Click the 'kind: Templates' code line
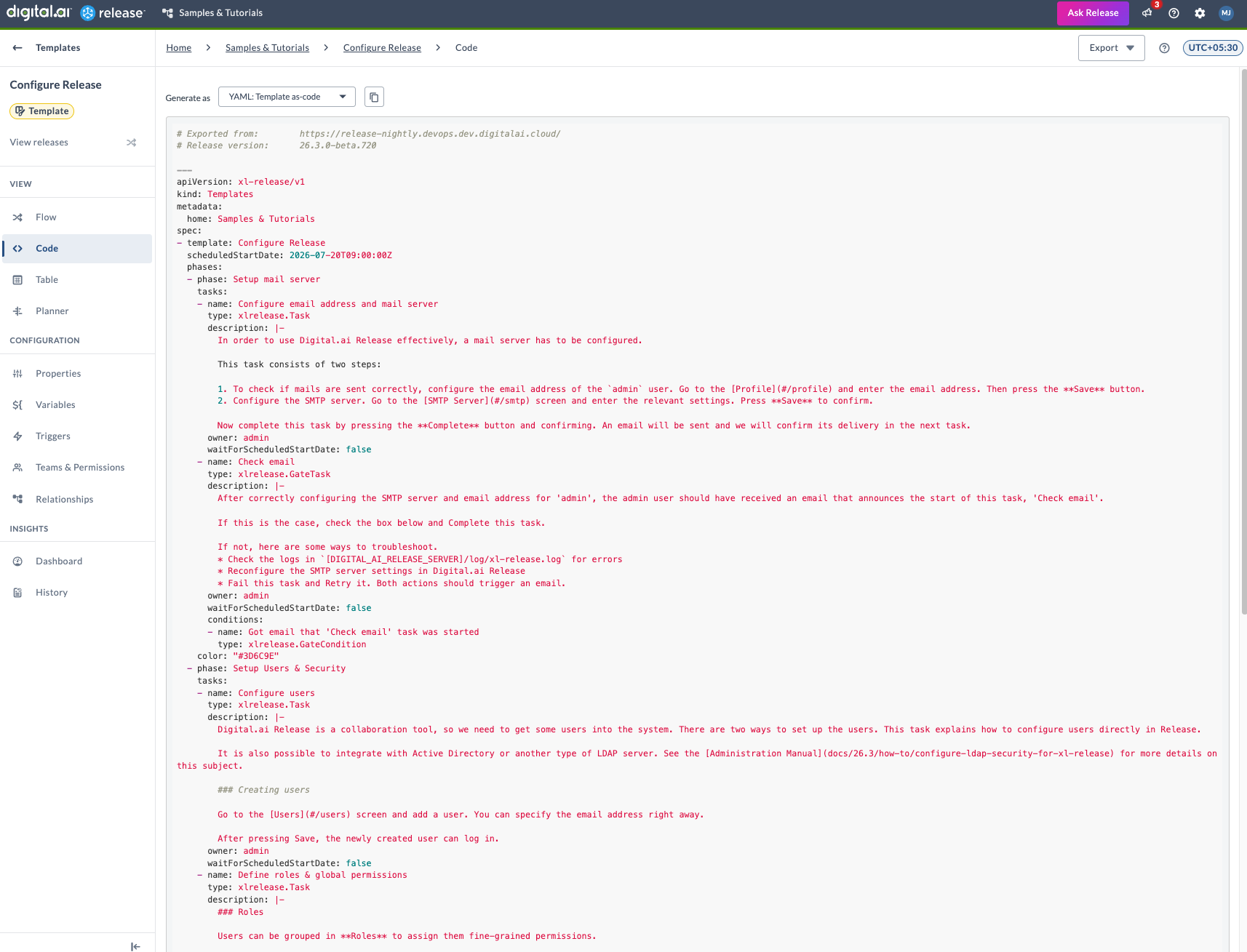The width and height of the screenshot is (1247, 952). [x=215, y=195]
